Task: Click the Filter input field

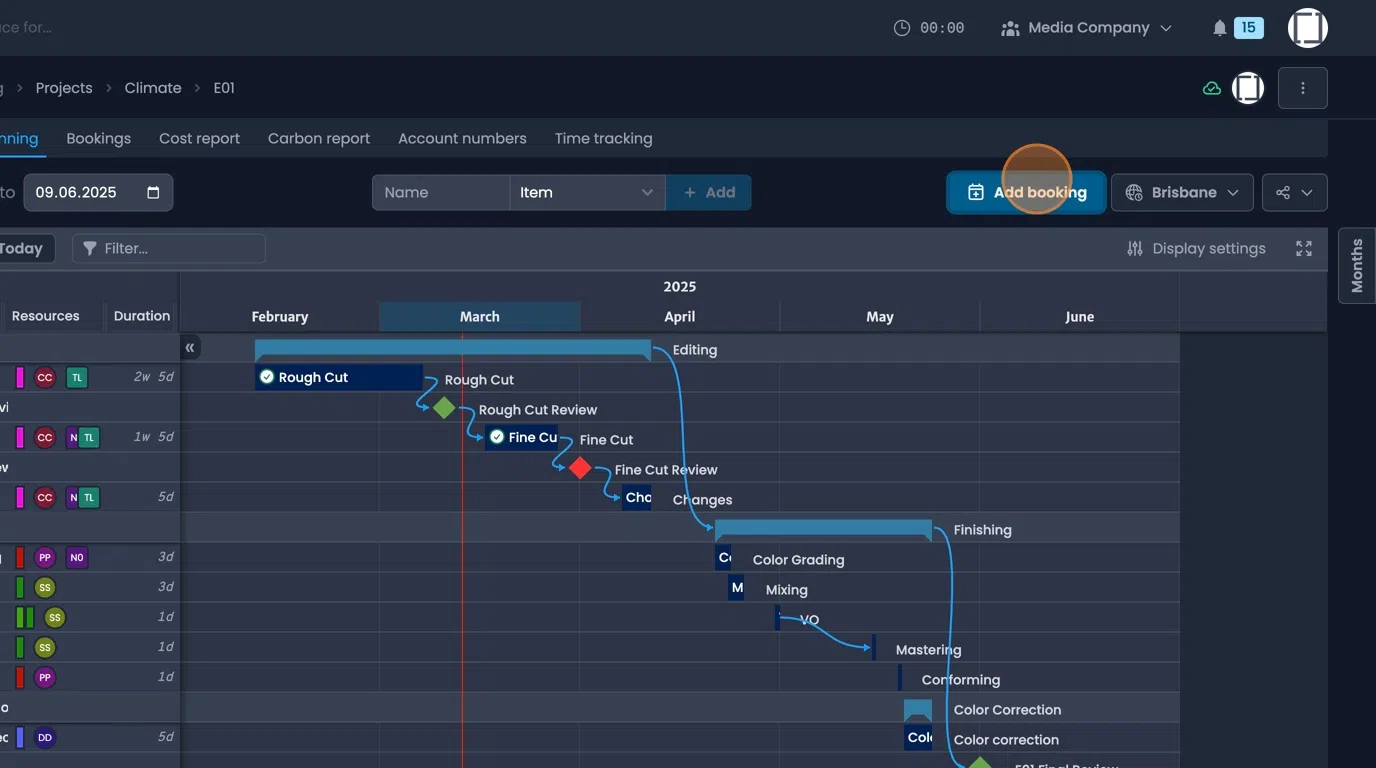Action: [170, 248]
